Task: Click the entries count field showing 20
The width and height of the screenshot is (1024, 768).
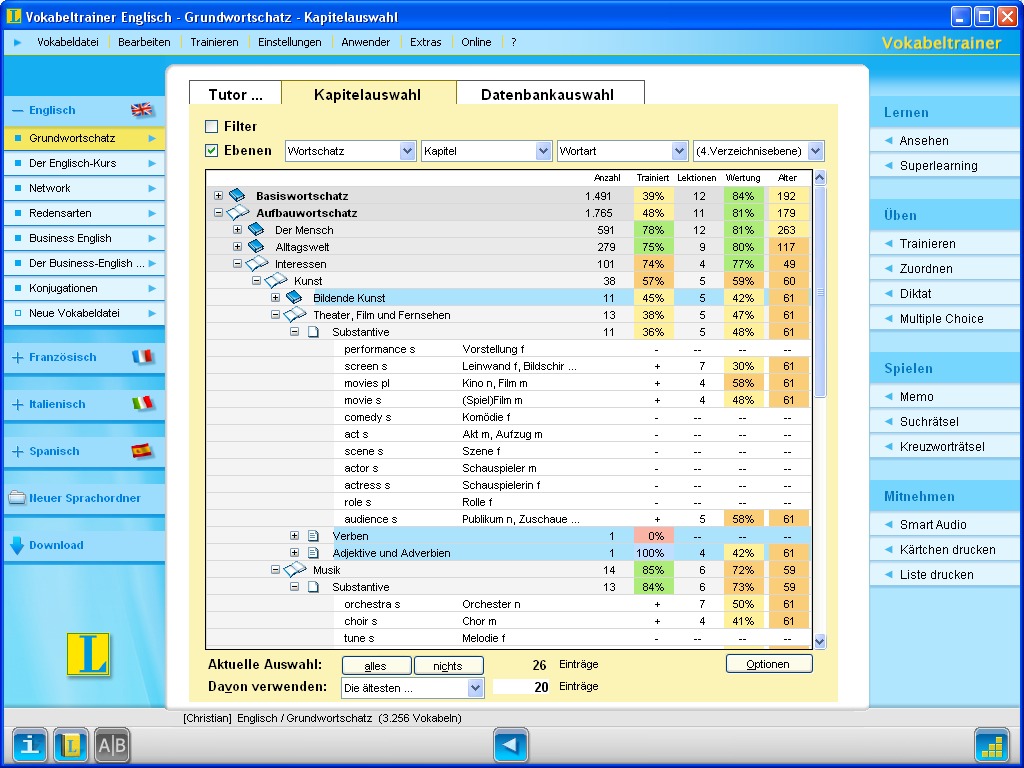Action: click(522, 686)
